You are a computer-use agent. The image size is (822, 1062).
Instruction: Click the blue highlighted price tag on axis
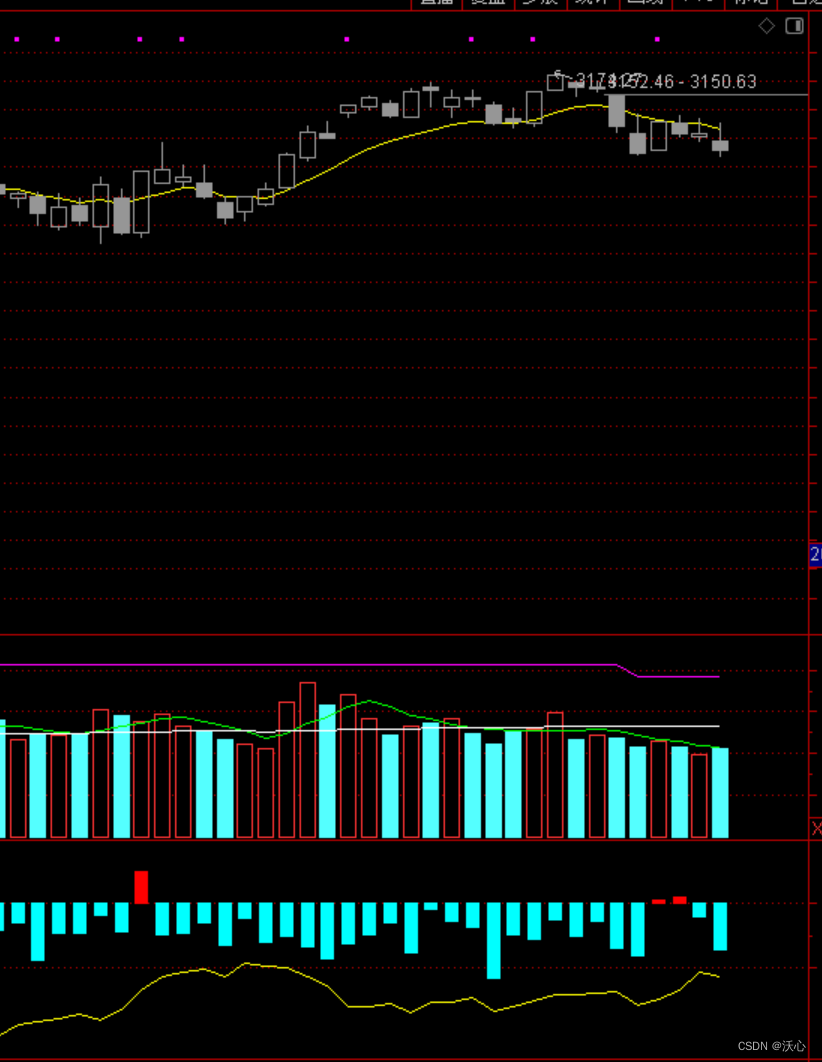816,555
